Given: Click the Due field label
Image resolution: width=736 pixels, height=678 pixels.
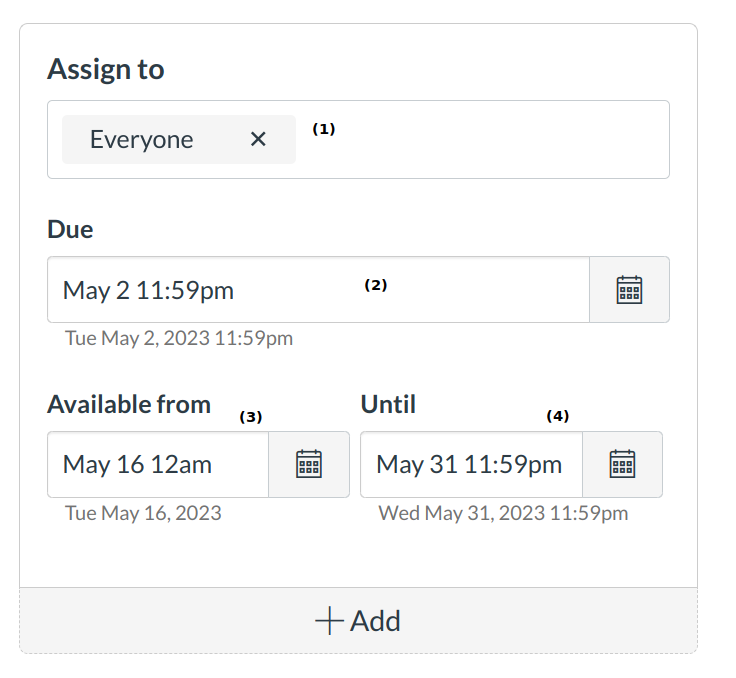Looking at the screenshot, I should click(70, 230).
